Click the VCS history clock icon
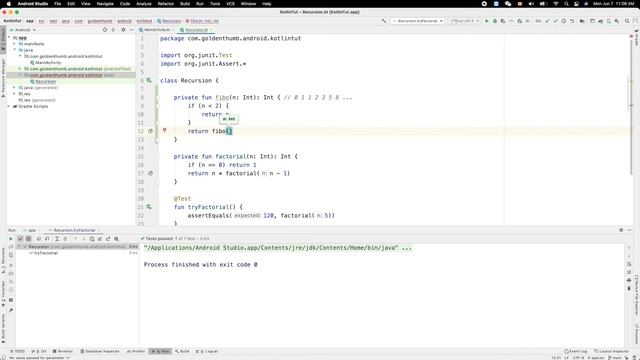640x360 pixels. click(564, 21)
